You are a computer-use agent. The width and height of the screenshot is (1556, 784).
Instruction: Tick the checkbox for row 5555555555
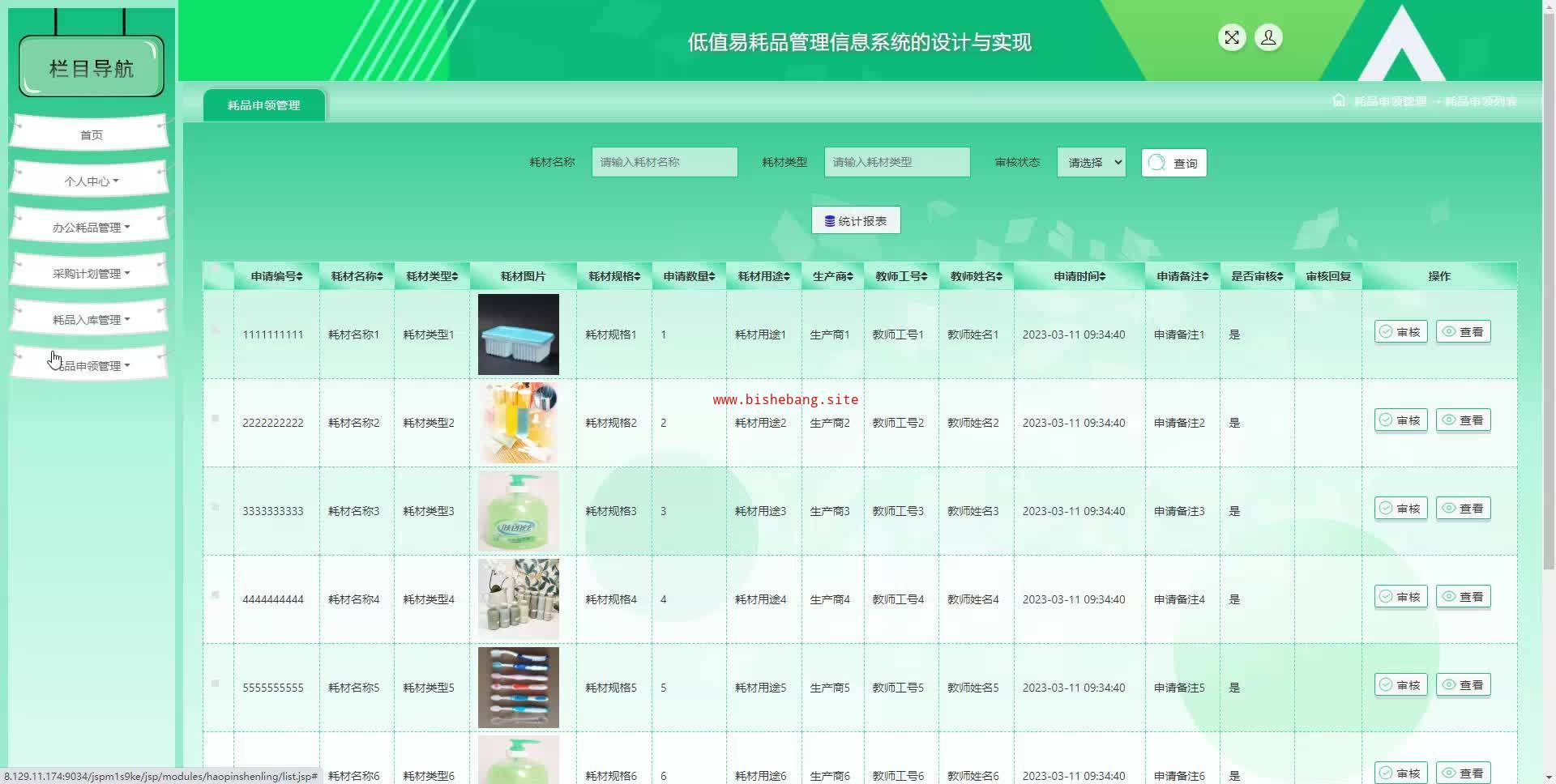216,683
